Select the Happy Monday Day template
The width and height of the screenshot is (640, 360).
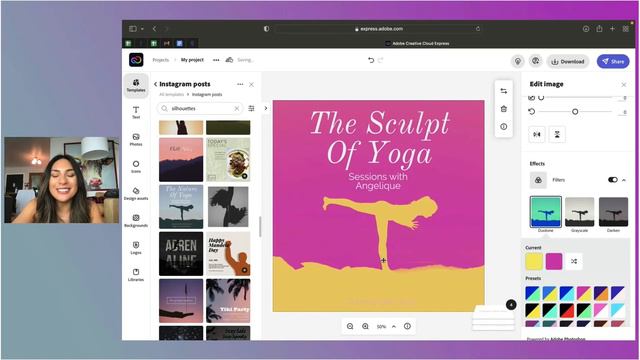pos(228,254)
